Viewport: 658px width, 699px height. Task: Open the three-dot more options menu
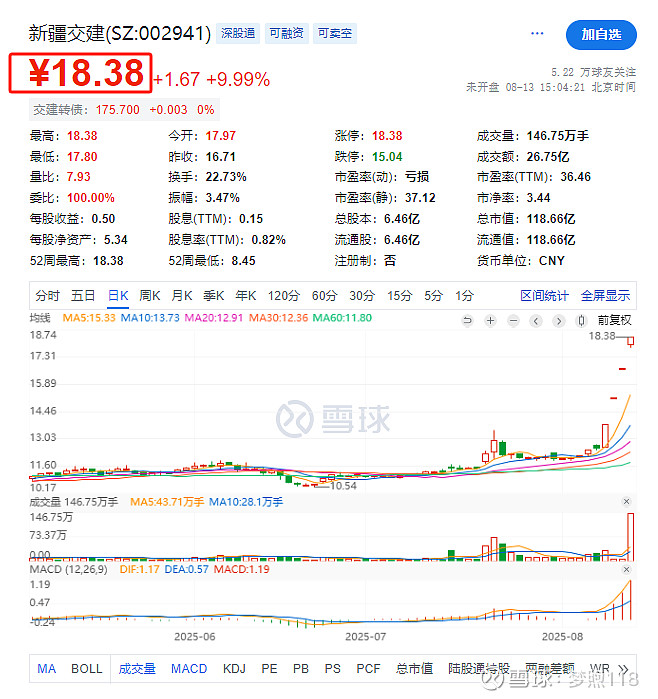(x=537, y=33)
